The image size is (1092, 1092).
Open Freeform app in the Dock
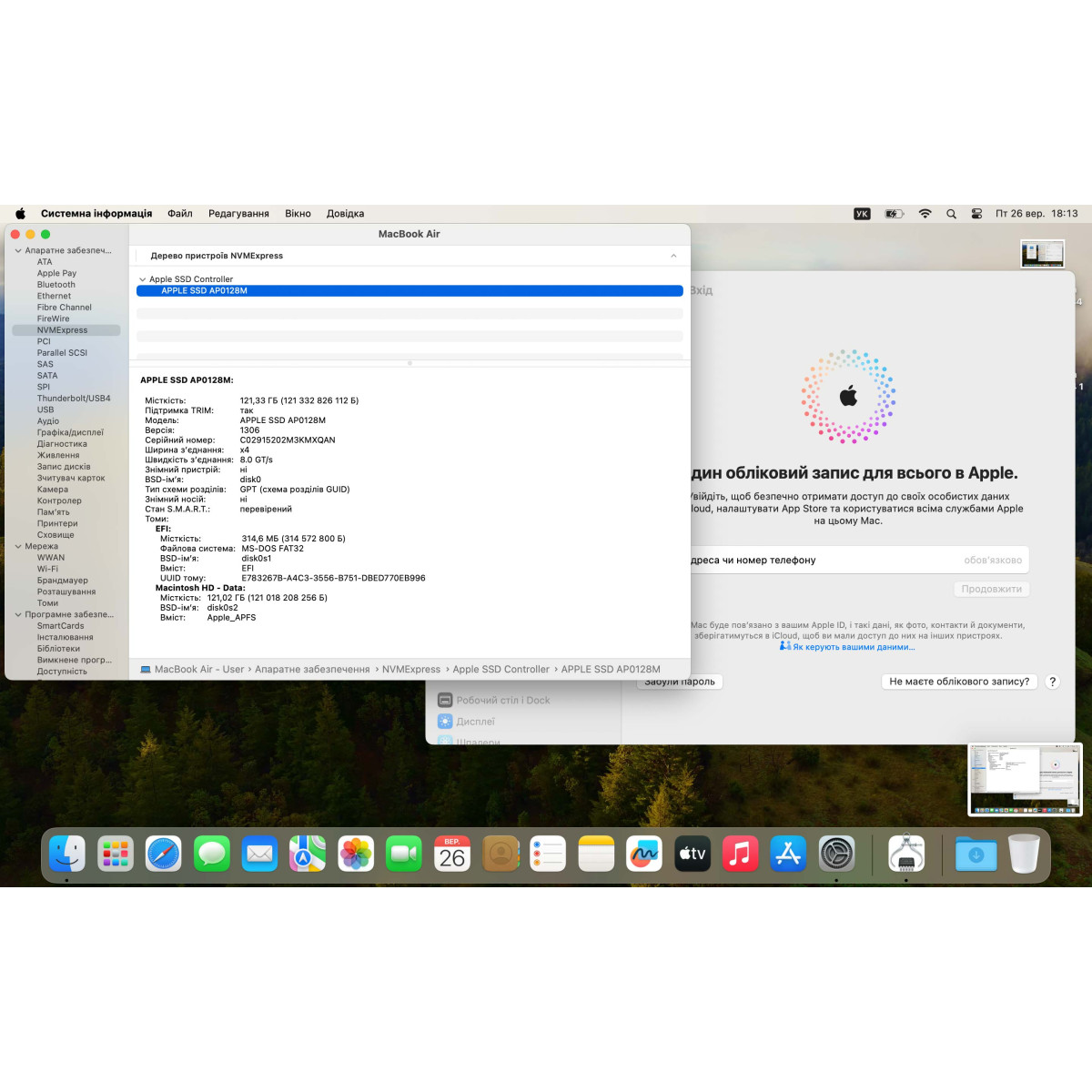click(644, 854)
